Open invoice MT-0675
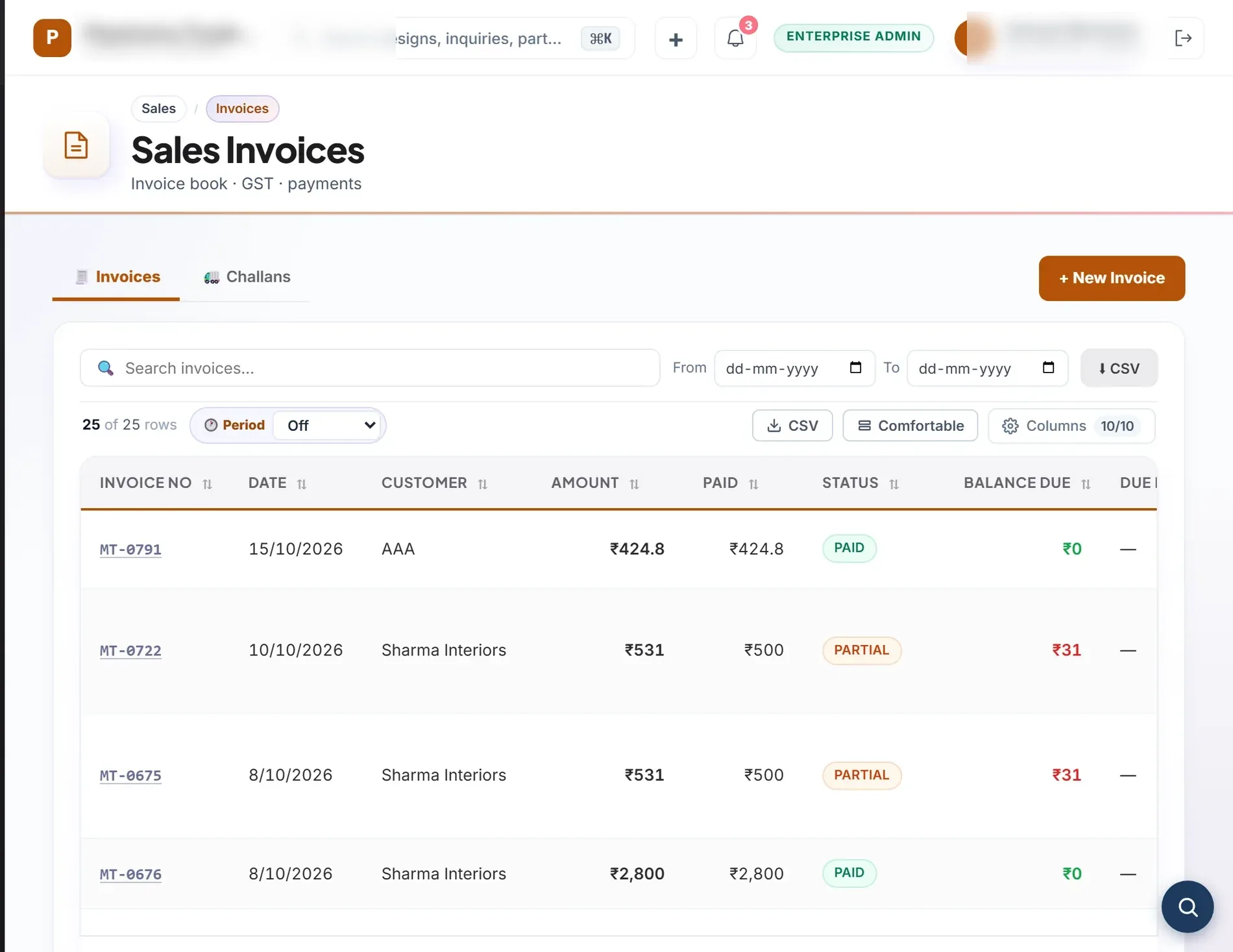Image resolution: width=1233 pixels, height=952 pixels. coord(130,775)
